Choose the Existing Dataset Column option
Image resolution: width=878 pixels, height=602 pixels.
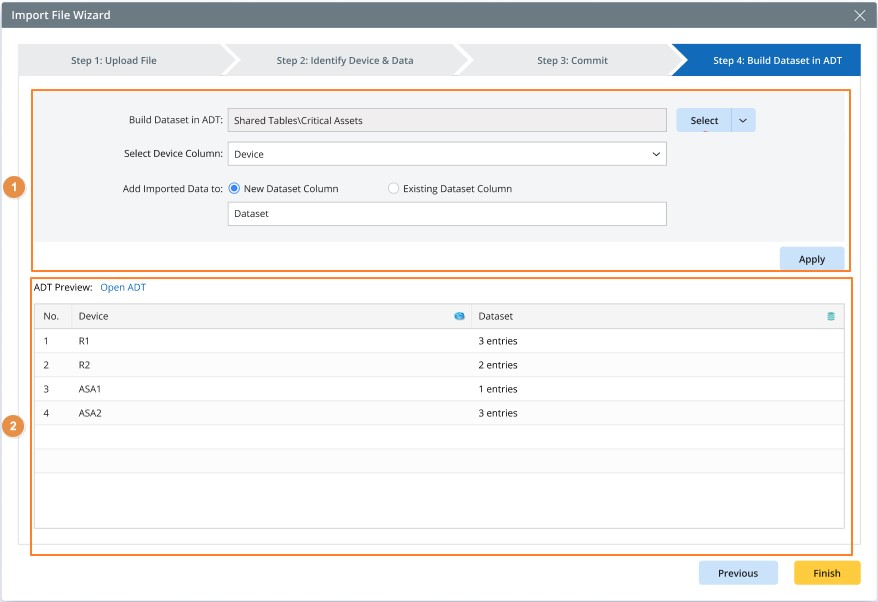[x=393, y=188]
